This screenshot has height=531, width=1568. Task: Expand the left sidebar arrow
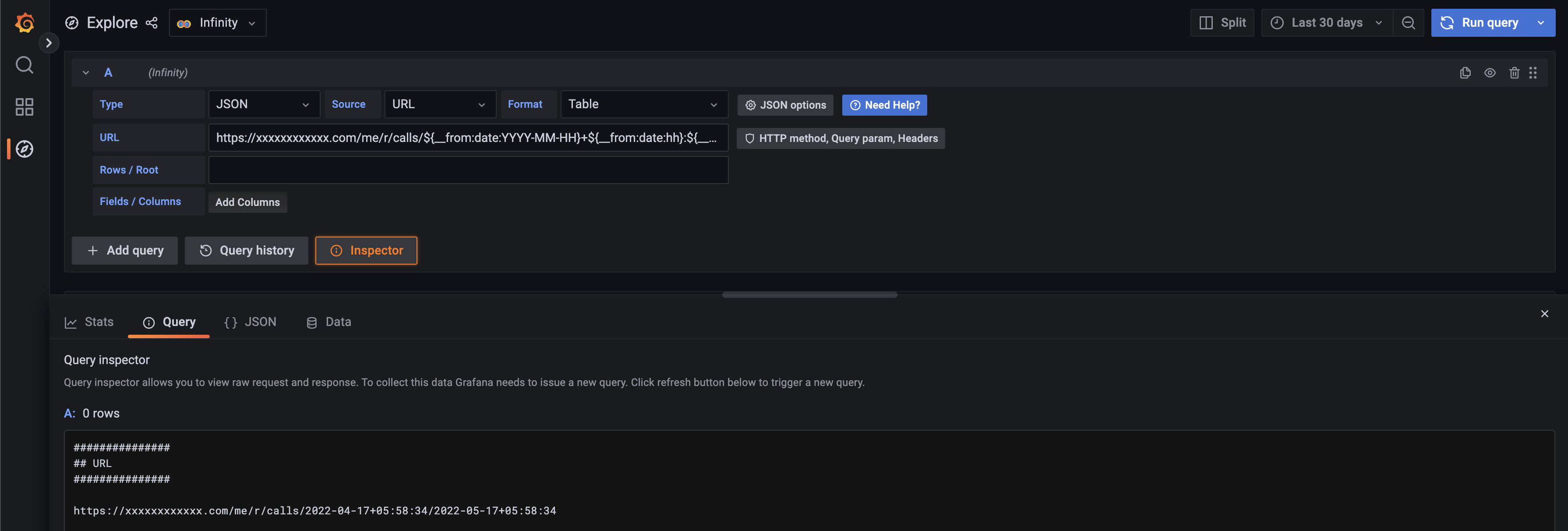click(49, 42)
